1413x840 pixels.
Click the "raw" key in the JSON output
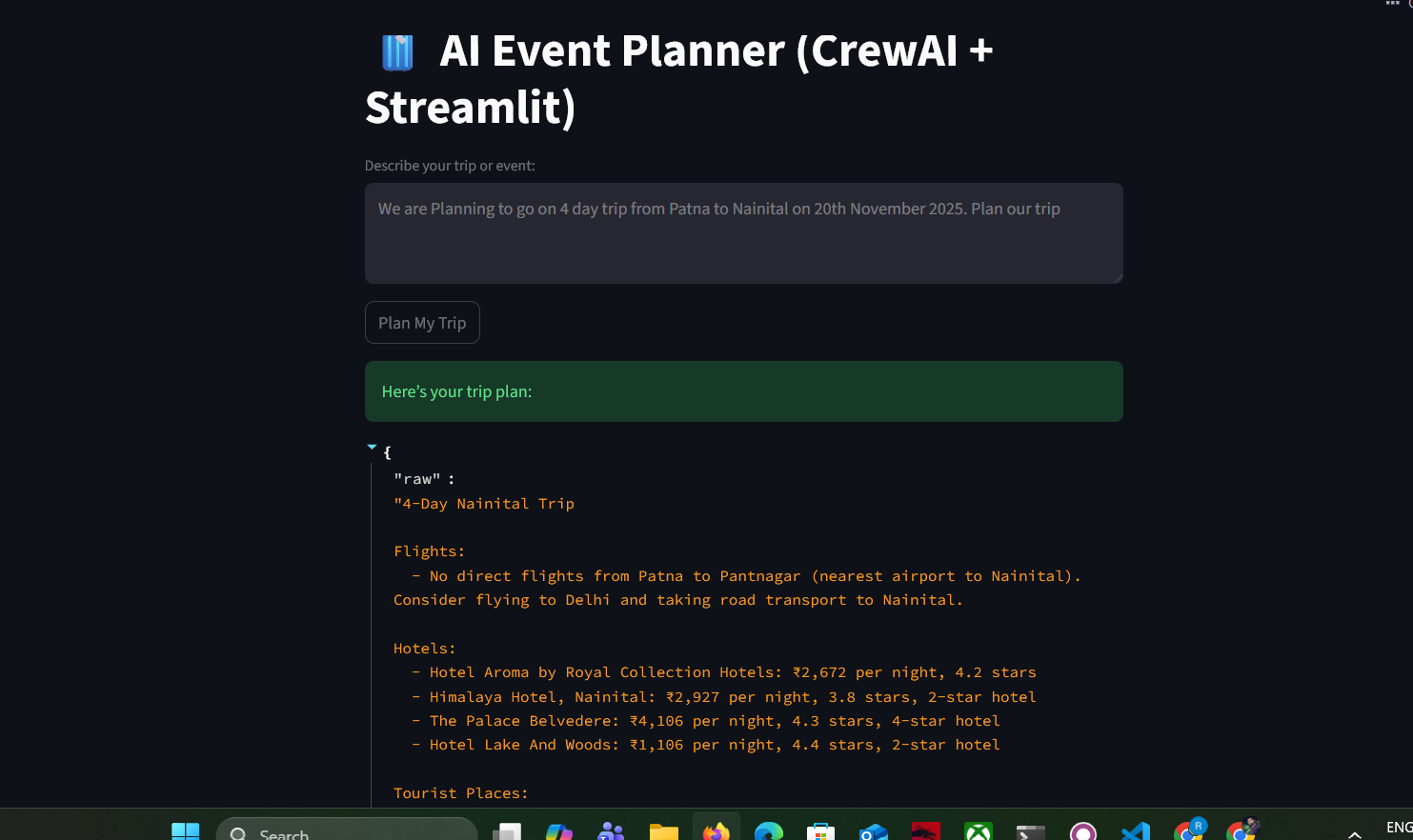pos(417,479)
